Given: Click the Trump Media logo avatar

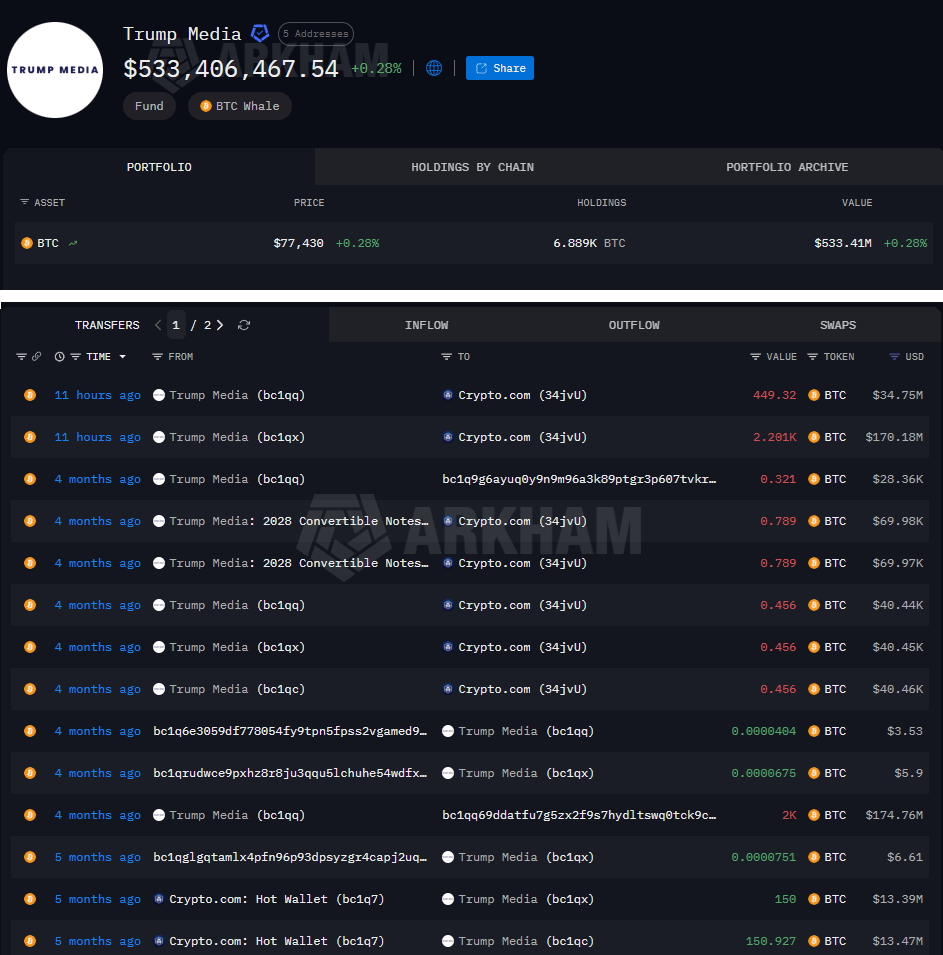Looking at the screenshot, I should [x=55, y=70].
